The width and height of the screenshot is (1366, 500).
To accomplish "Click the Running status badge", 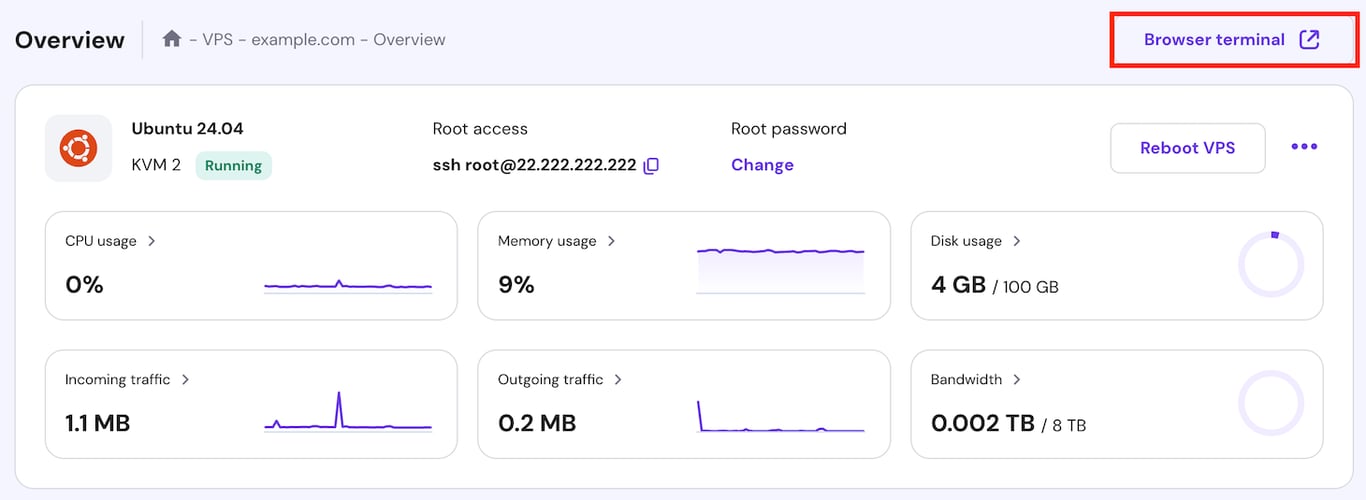I will 233,166.
